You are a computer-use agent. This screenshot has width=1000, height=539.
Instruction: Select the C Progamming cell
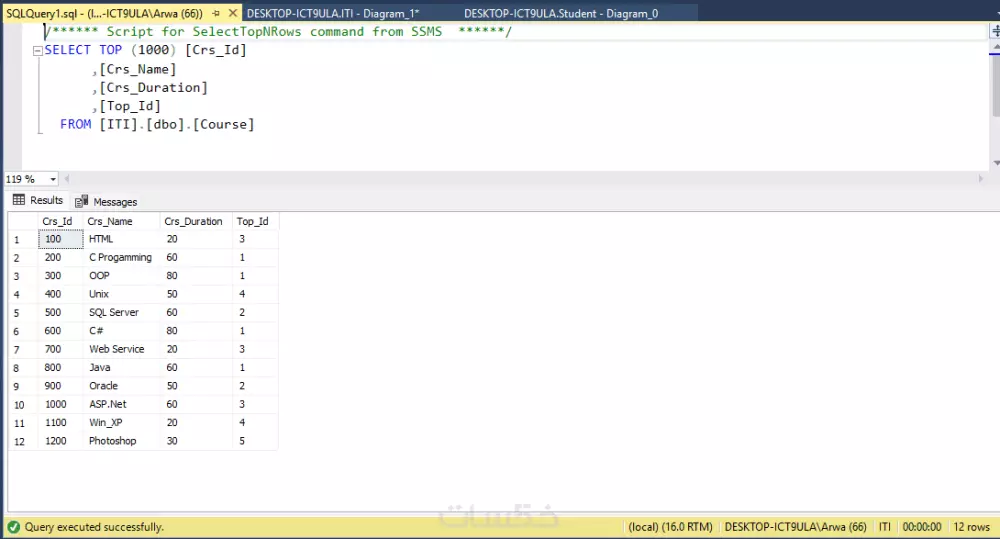[121, 258]
